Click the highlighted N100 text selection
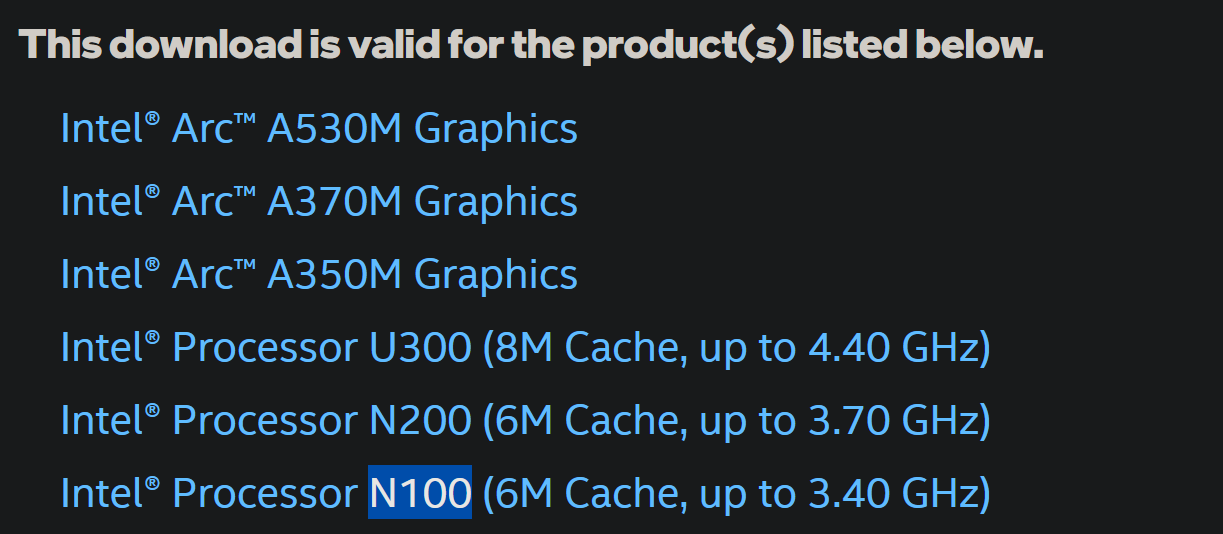This screenshot has height=534, width=1223. 420,493
